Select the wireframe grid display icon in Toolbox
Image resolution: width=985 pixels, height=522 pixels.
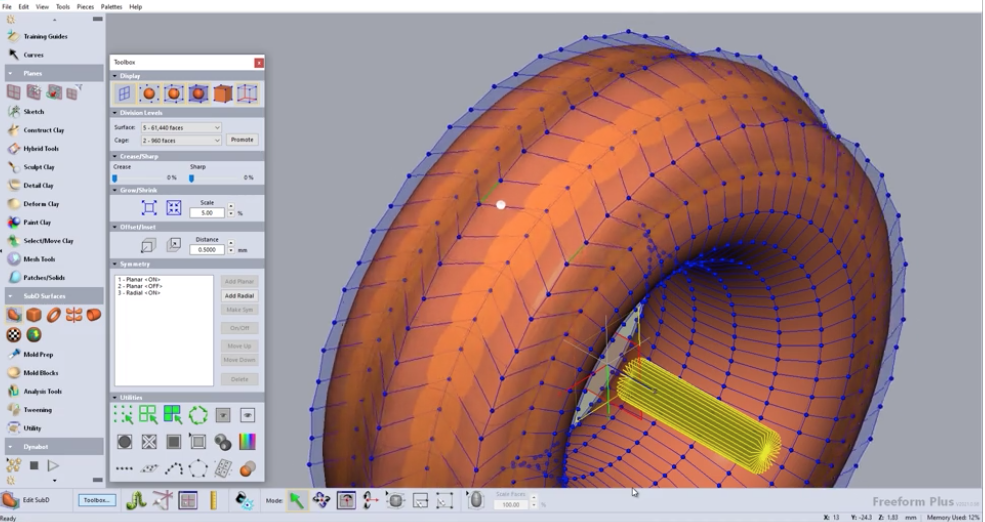[x=124, y=94]
